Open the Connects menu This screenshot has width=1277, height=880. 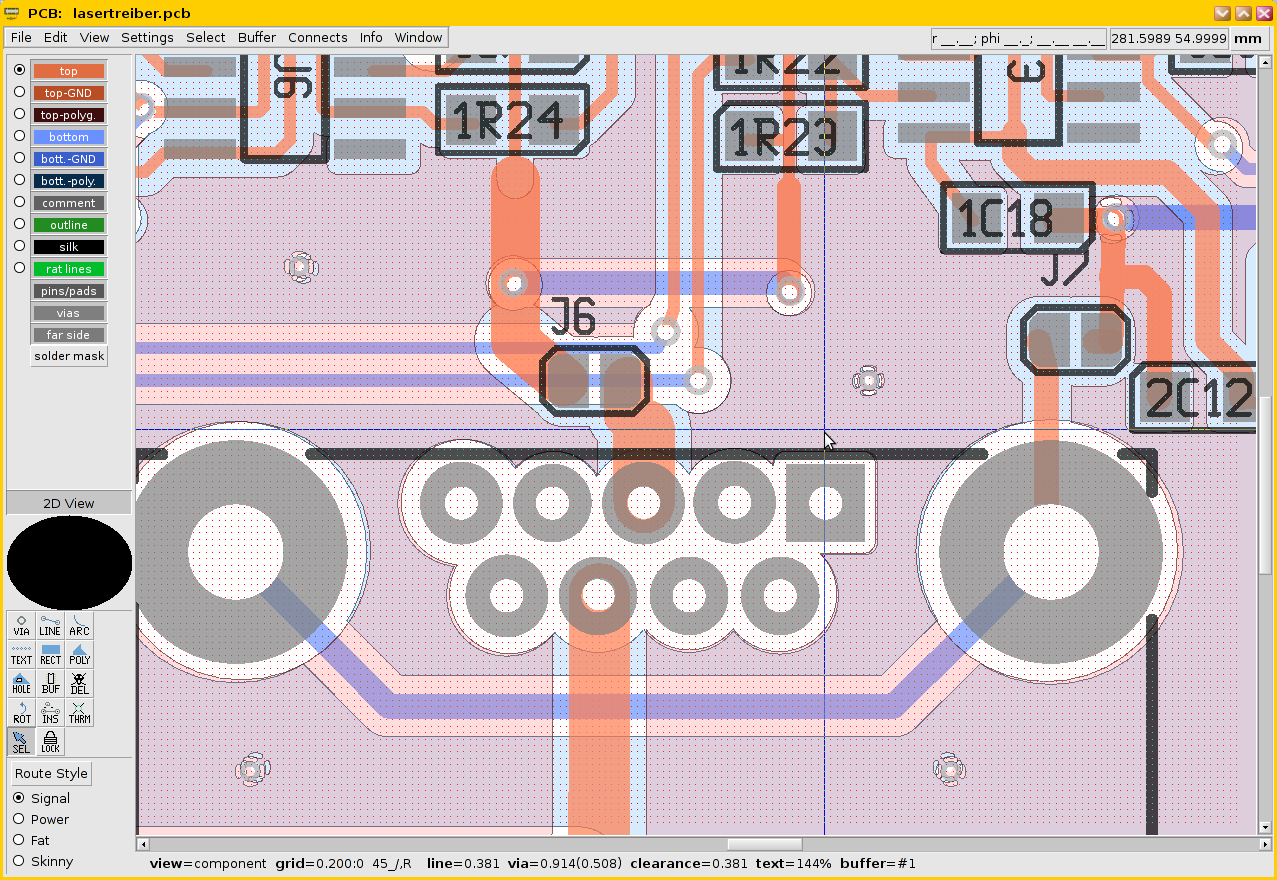(317, 37)
